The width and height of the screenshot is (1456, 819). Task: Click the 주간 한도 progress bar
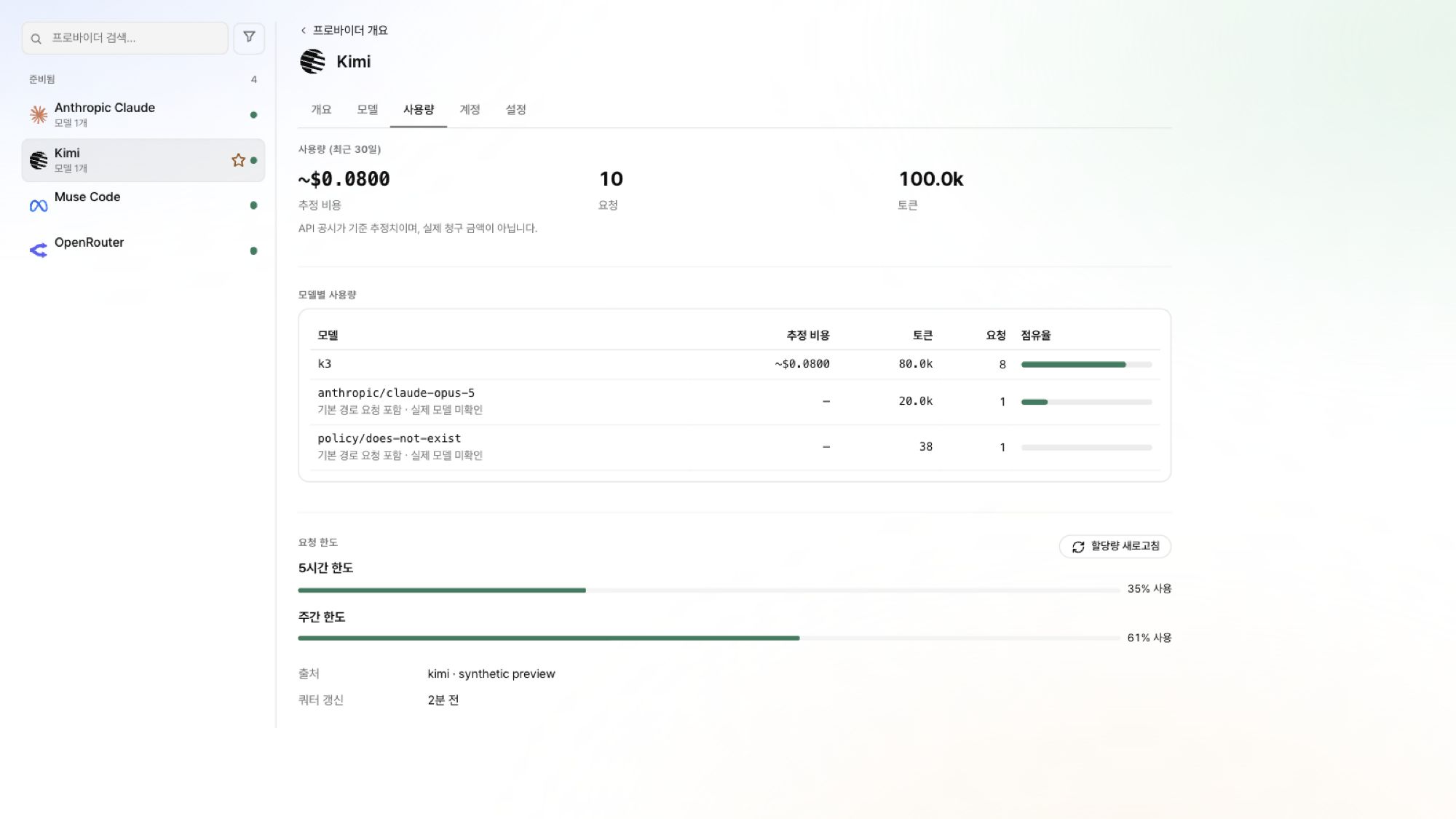[708, 638]
